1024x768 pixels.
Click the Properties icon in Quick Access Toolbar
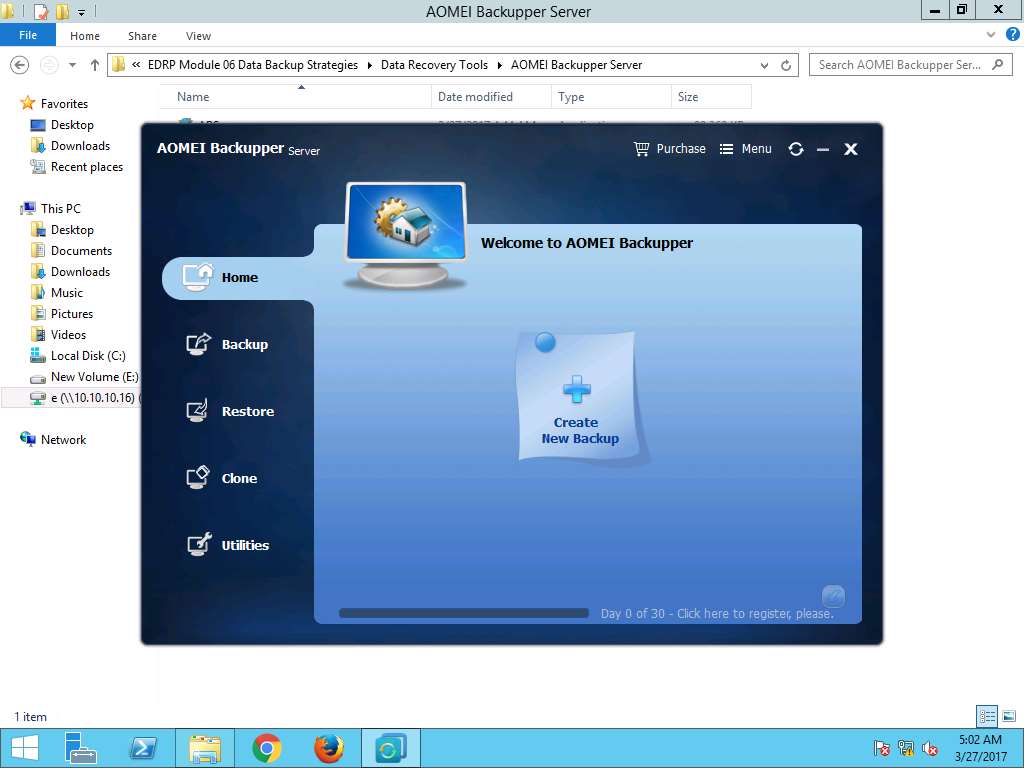(x=41, y=12)
